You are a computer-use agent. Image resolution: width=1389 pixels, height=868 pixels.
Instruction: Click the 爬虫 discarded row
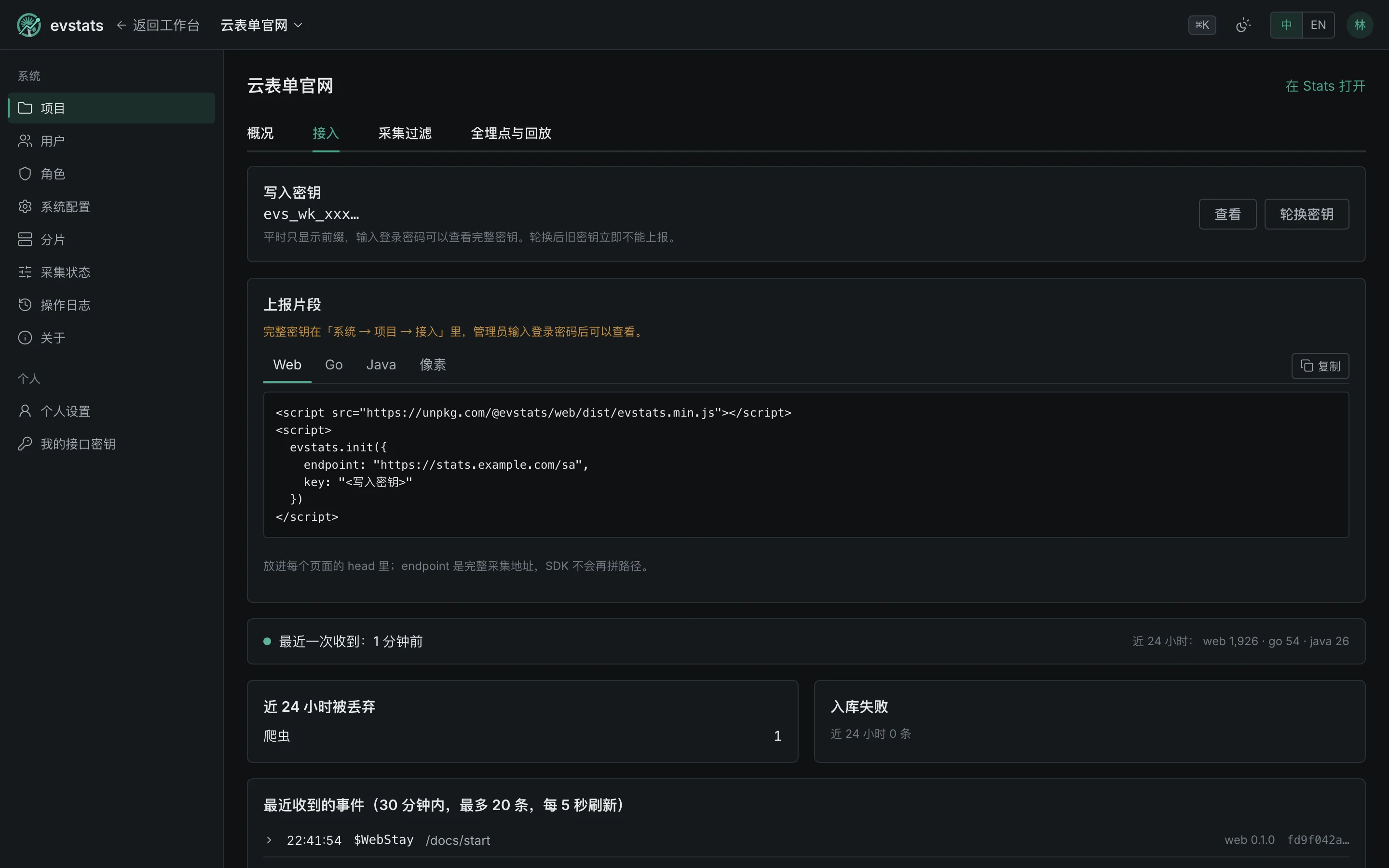pos(522,736)
